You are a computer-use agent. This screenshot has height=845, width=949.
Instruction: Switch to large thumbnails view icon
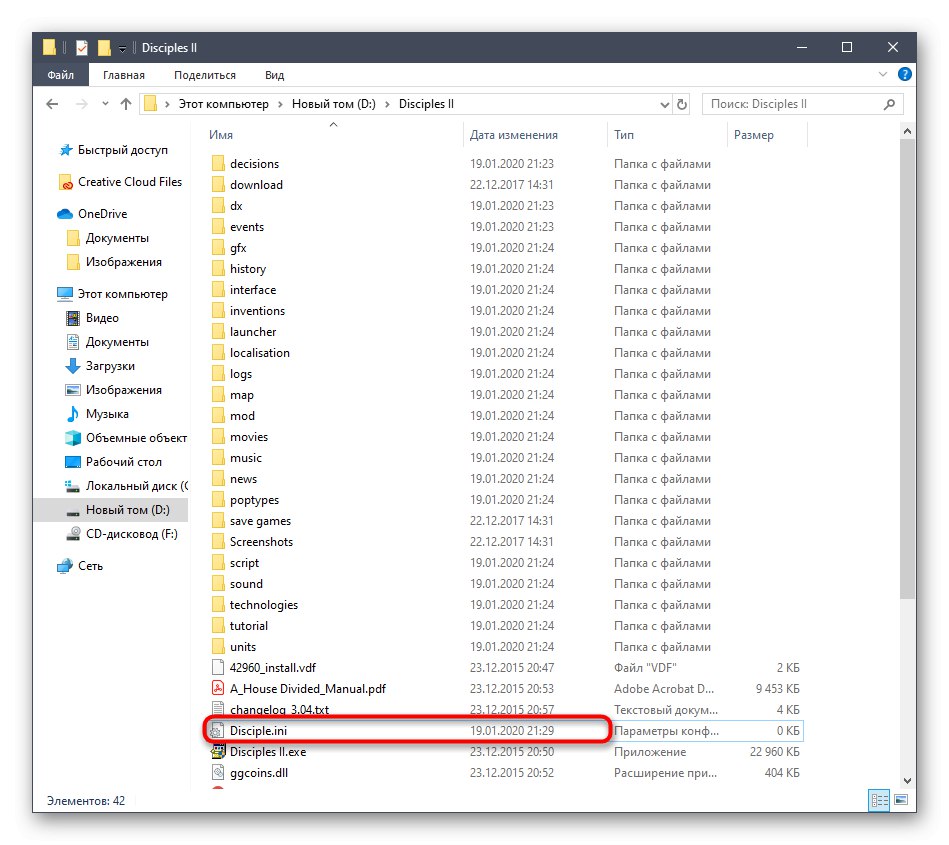[901, 800]
